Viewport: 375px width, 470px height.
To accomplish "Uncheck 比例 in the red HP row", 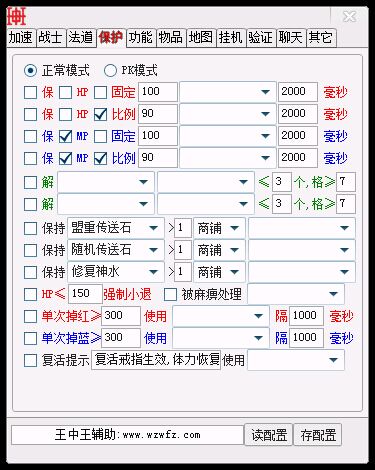I will [x=100, y=114].
